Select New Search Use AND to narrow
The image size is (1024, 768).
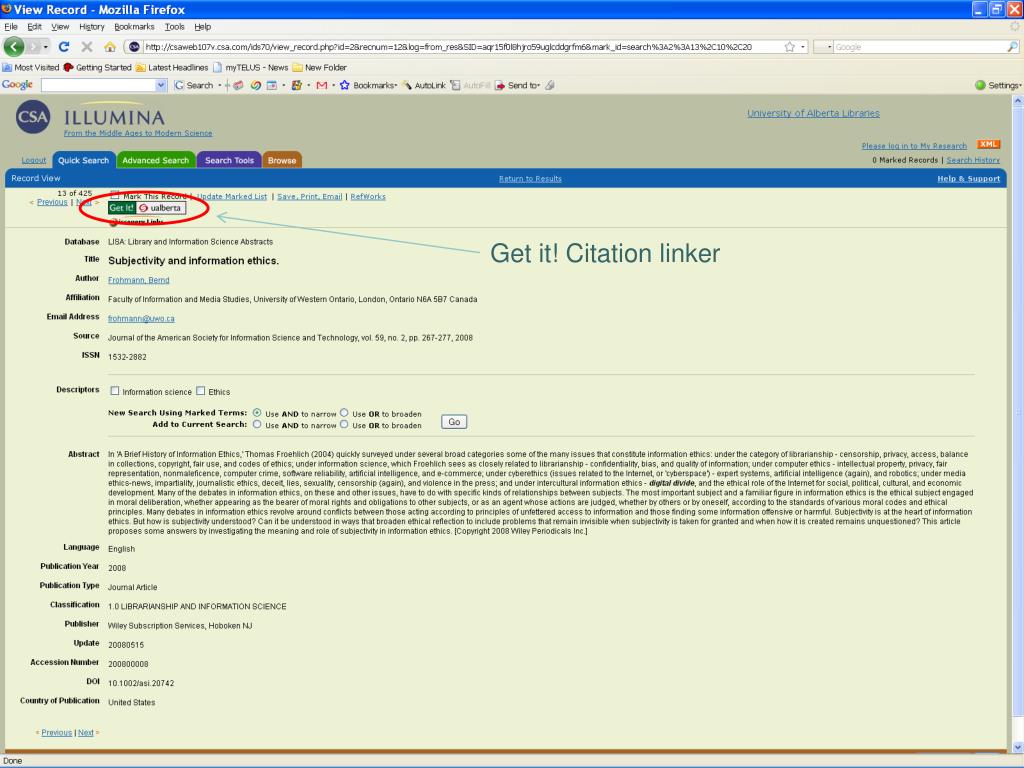click(x=257, y=413)
